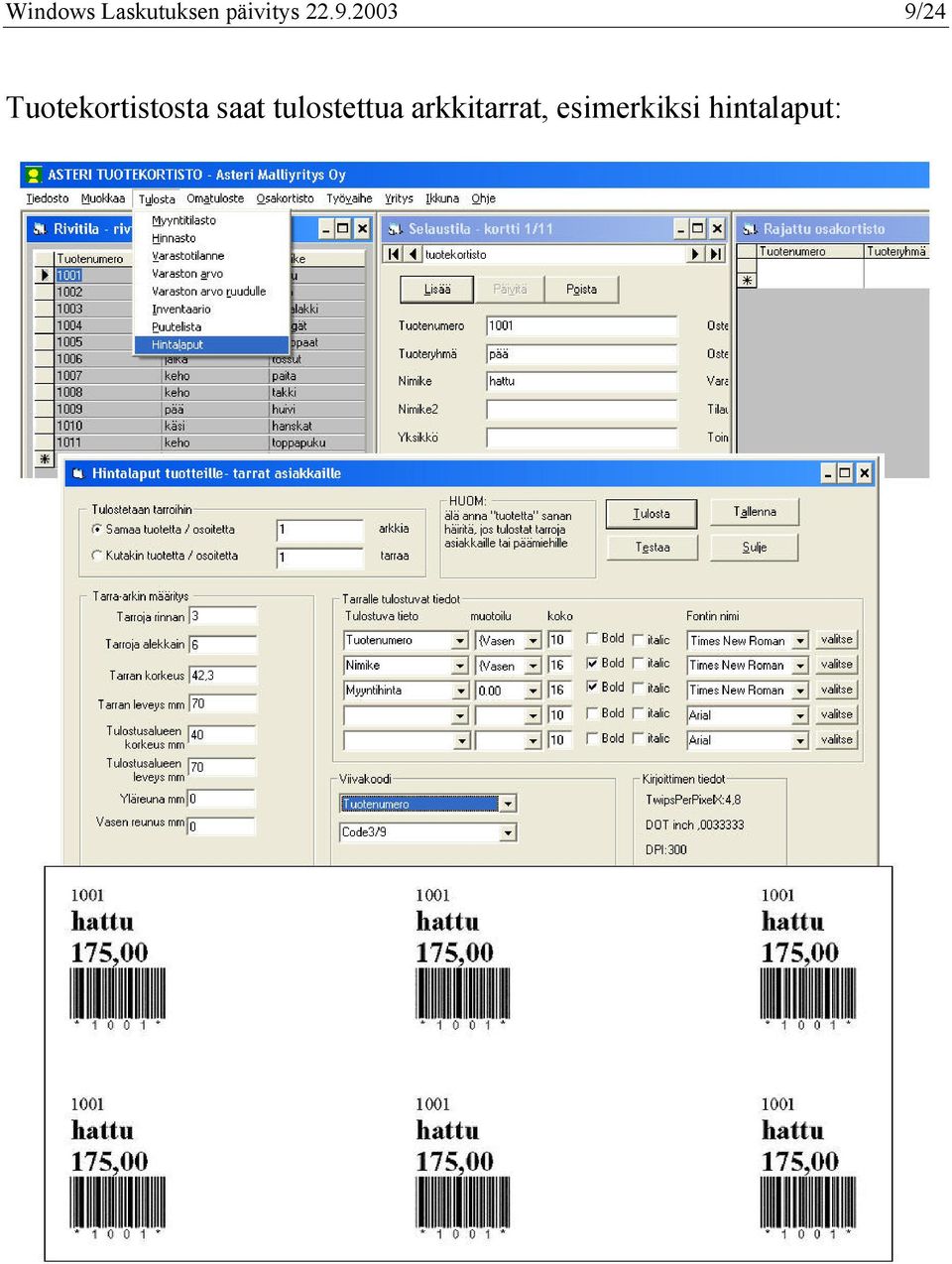Screen dimensions: 952x1264
Task: Enable Bold for the Tuotenumero row
Action: coord(592,639)
